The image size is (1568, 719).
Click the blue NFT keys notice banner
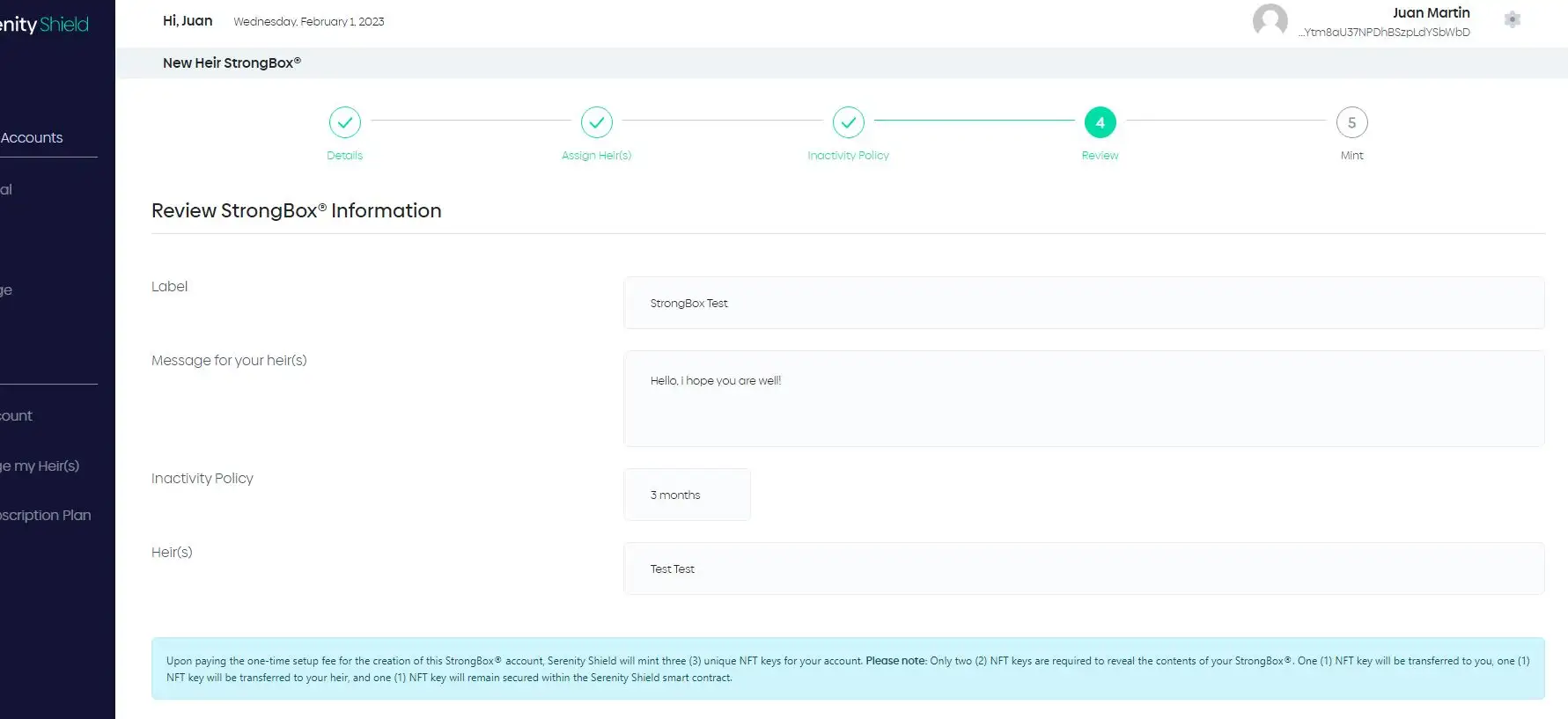click(847, 669)
